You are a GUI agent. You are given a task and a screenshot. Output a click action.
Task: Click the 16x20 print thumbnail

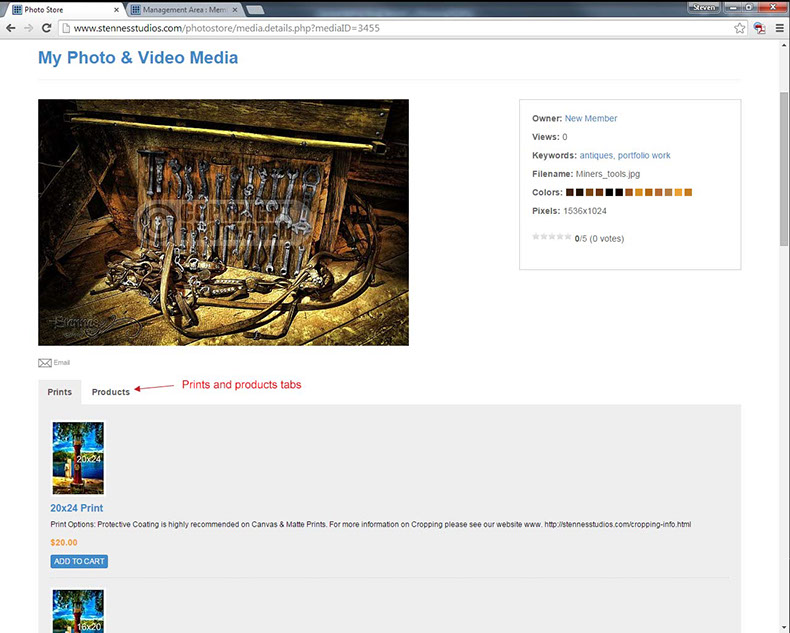click(78, 611)
